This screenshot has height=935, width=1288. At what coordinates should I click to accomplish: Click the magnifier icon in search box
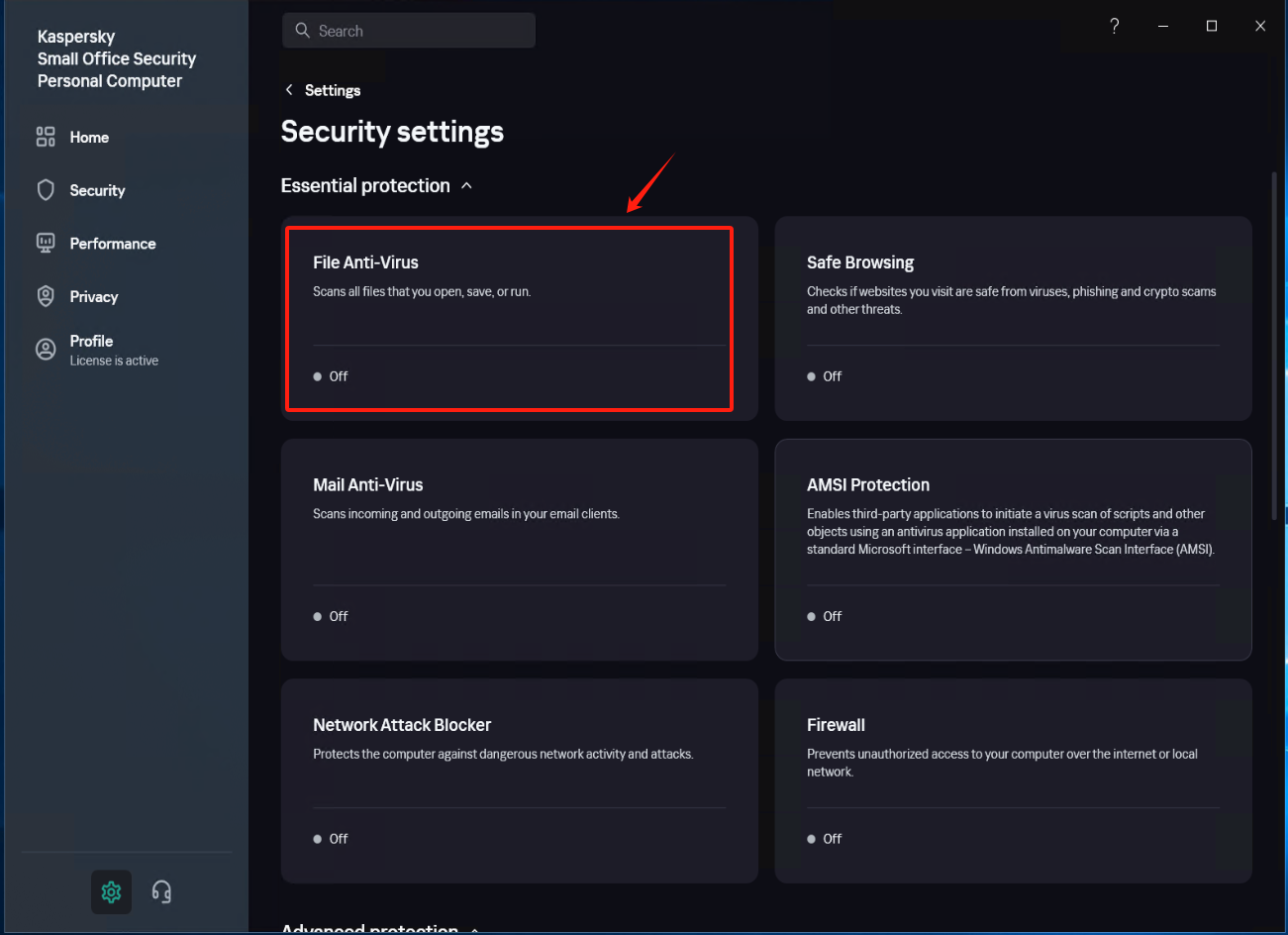click(x=303, y=31)
